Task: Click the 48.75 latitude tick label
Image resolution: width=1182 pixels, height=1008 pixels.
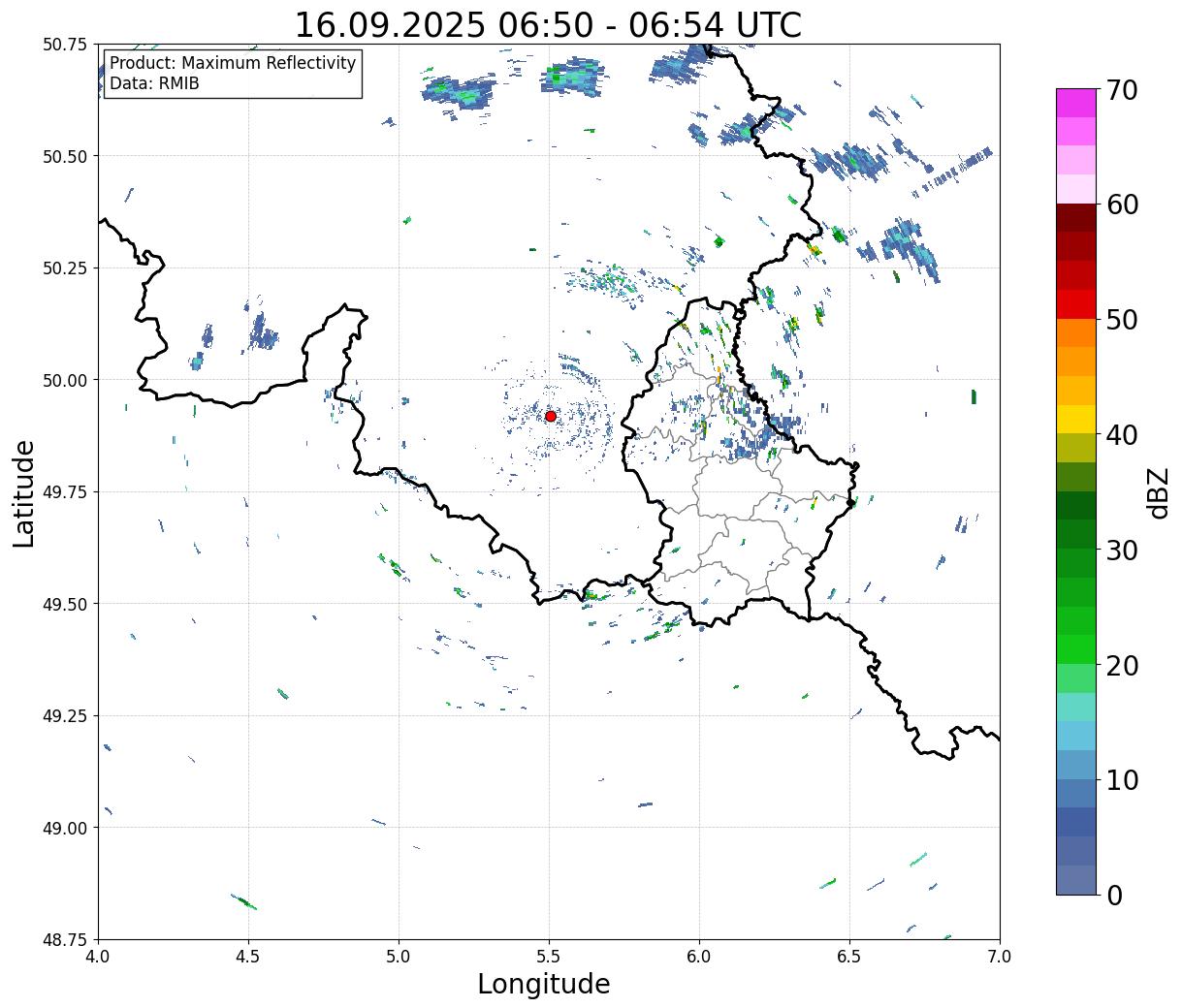Action: point(64,940)
